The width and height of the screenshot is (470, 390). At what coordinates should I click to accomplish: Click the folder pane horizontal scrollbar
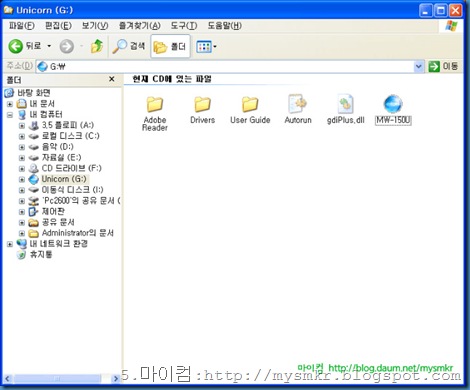57,379
